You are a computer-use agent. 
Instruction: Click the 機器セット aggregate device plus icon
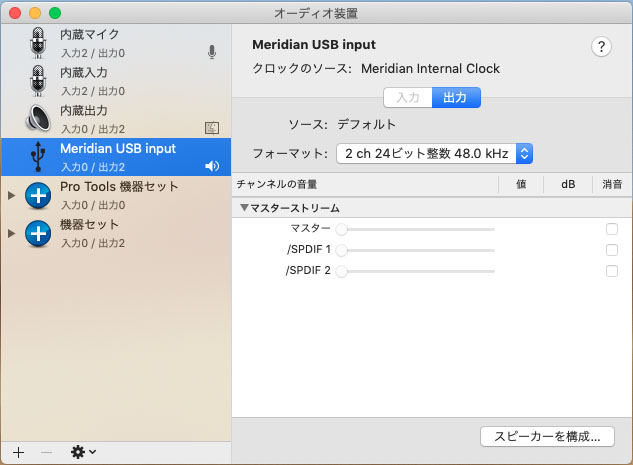click(38, 233)
